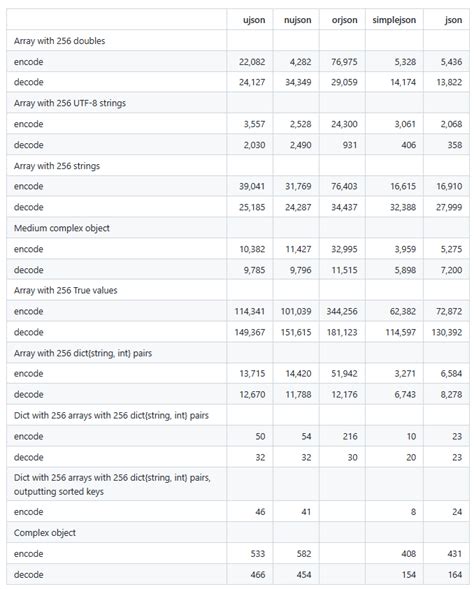Click the orjson value 51,942
The image size is (474, 589).
click(344, 374)
